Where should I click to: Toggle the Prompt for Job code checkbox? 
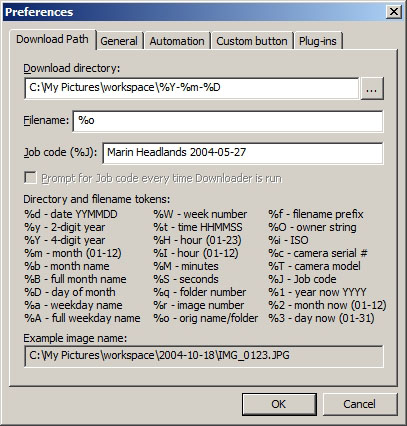tap(30, 178)
